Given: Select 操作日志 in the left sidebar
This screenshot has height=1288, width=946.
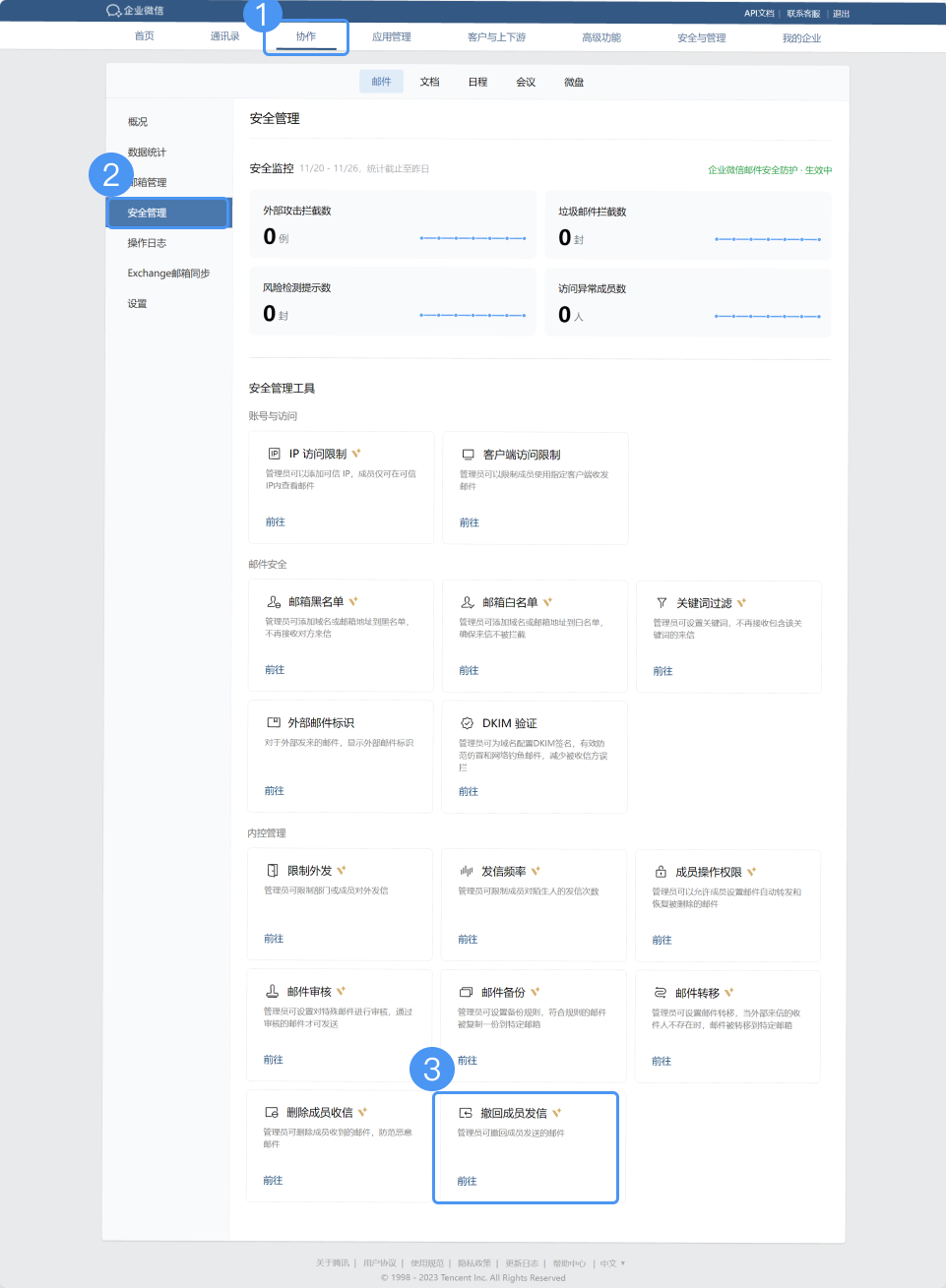Looking at the screenshot, I should point(147,243).
